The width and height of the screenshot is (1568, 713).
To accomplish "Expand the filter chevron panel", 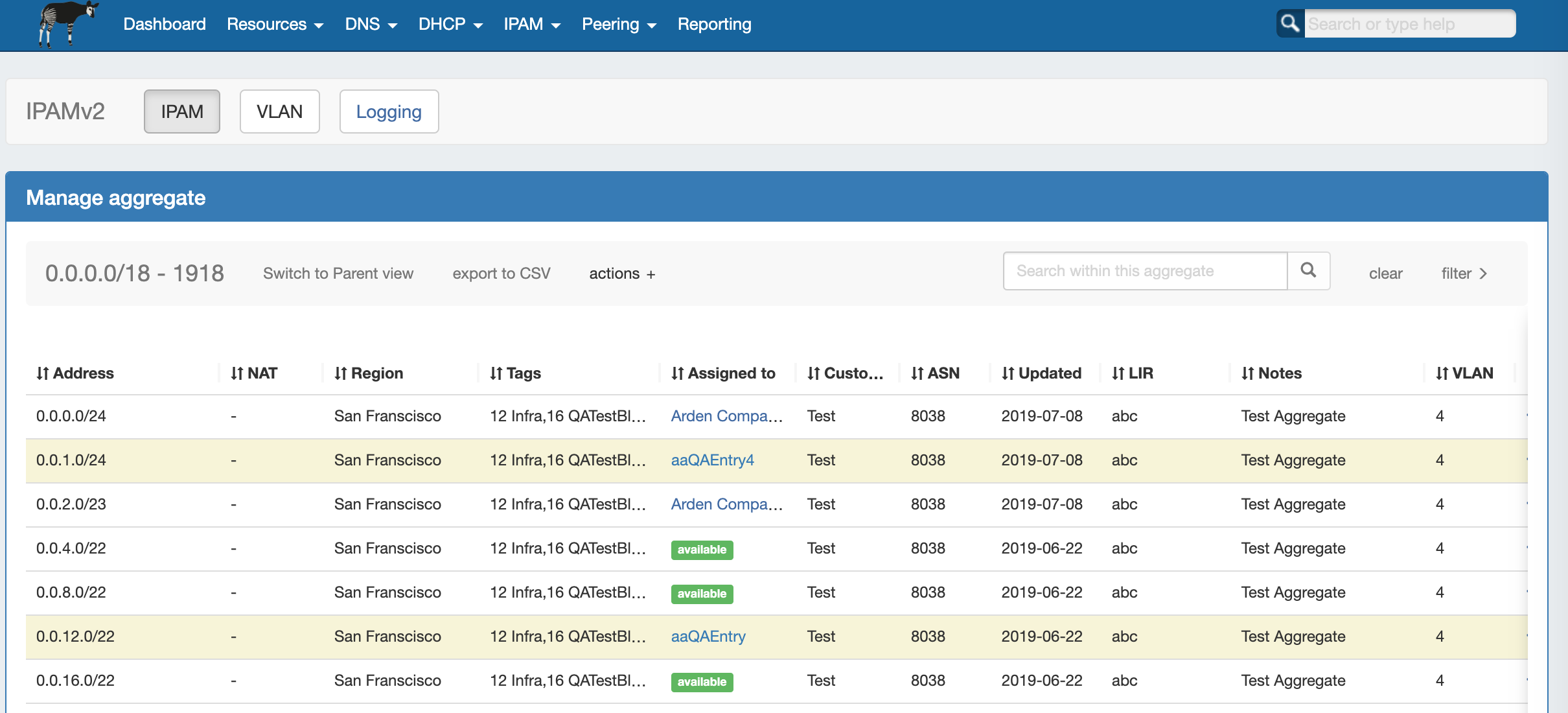I will click(x=1464, y=274).
